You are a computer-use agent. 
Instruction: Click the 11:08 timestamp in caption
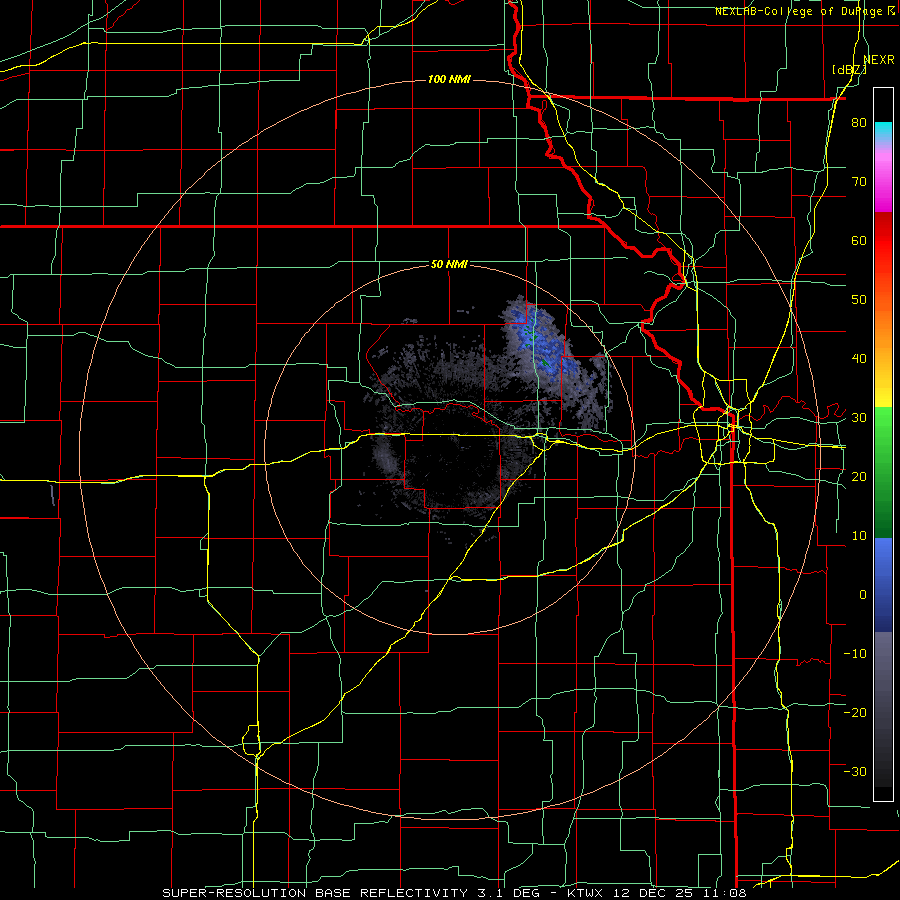click(727, 893)
